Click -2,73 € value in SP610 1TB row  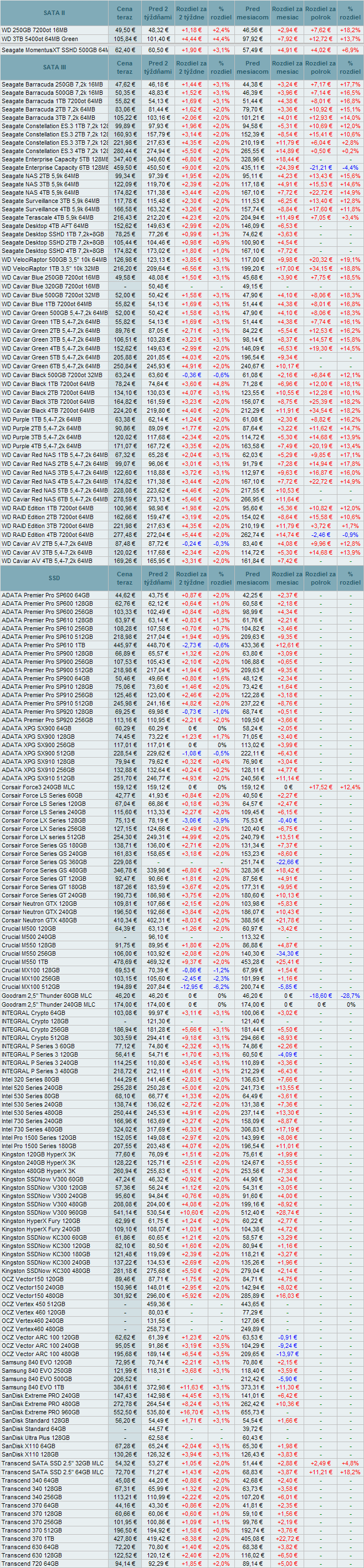pos(192,645)
